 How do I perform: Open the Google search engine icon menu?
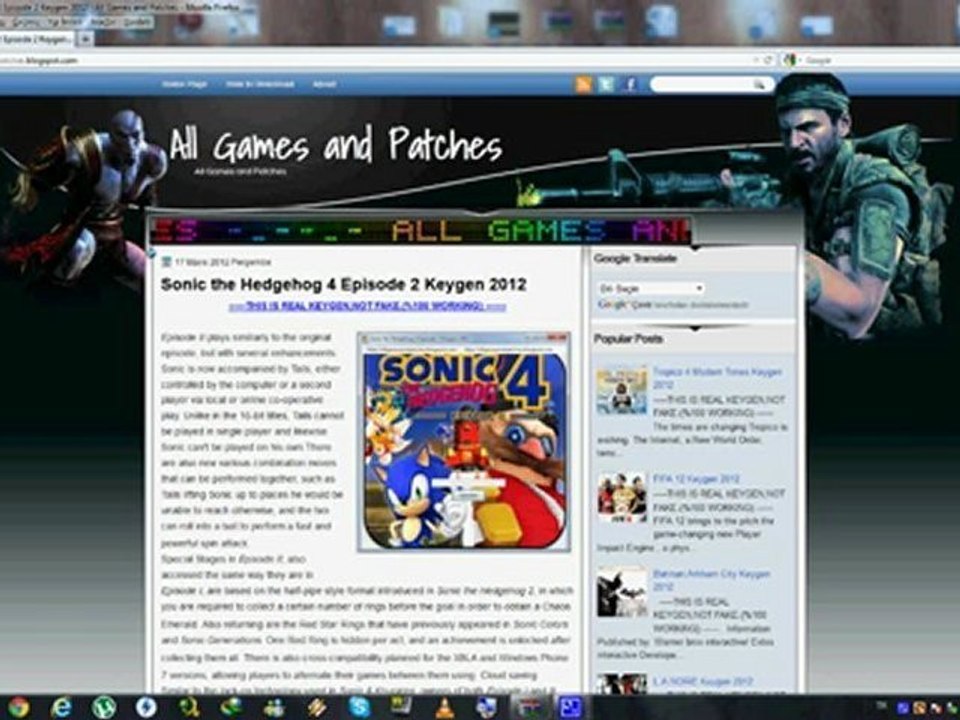[x=790, y=60]
